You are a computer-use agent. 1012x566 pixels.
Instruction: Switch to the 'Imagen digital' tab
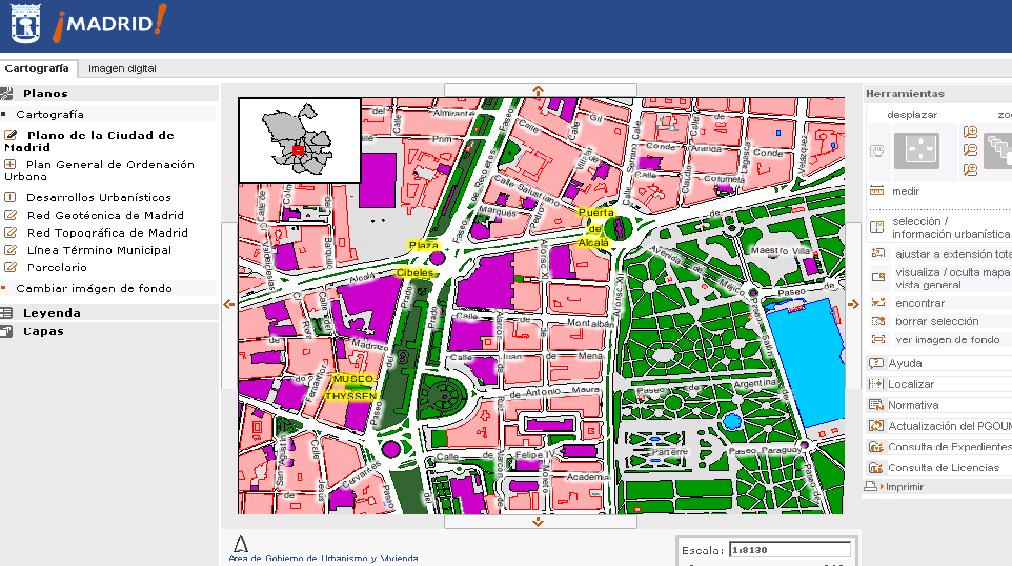(122, 69)
